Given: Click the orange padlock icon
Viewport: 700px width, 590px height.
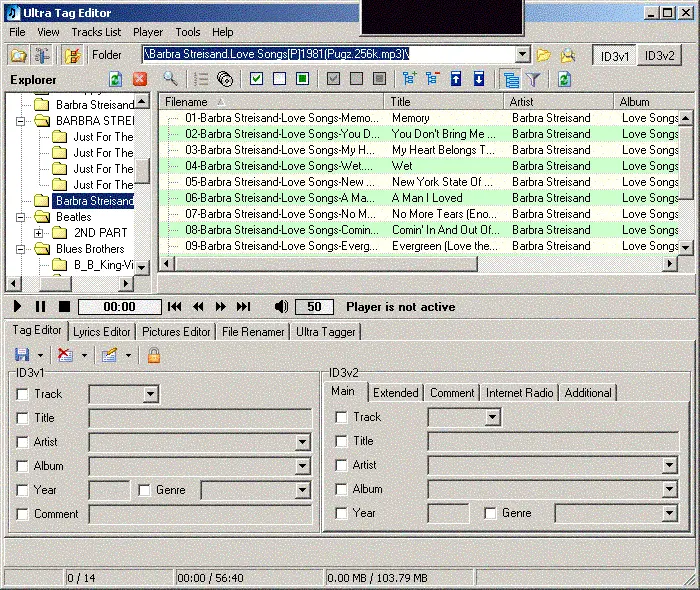Looking at the screenshot, I should coord(154,355).
